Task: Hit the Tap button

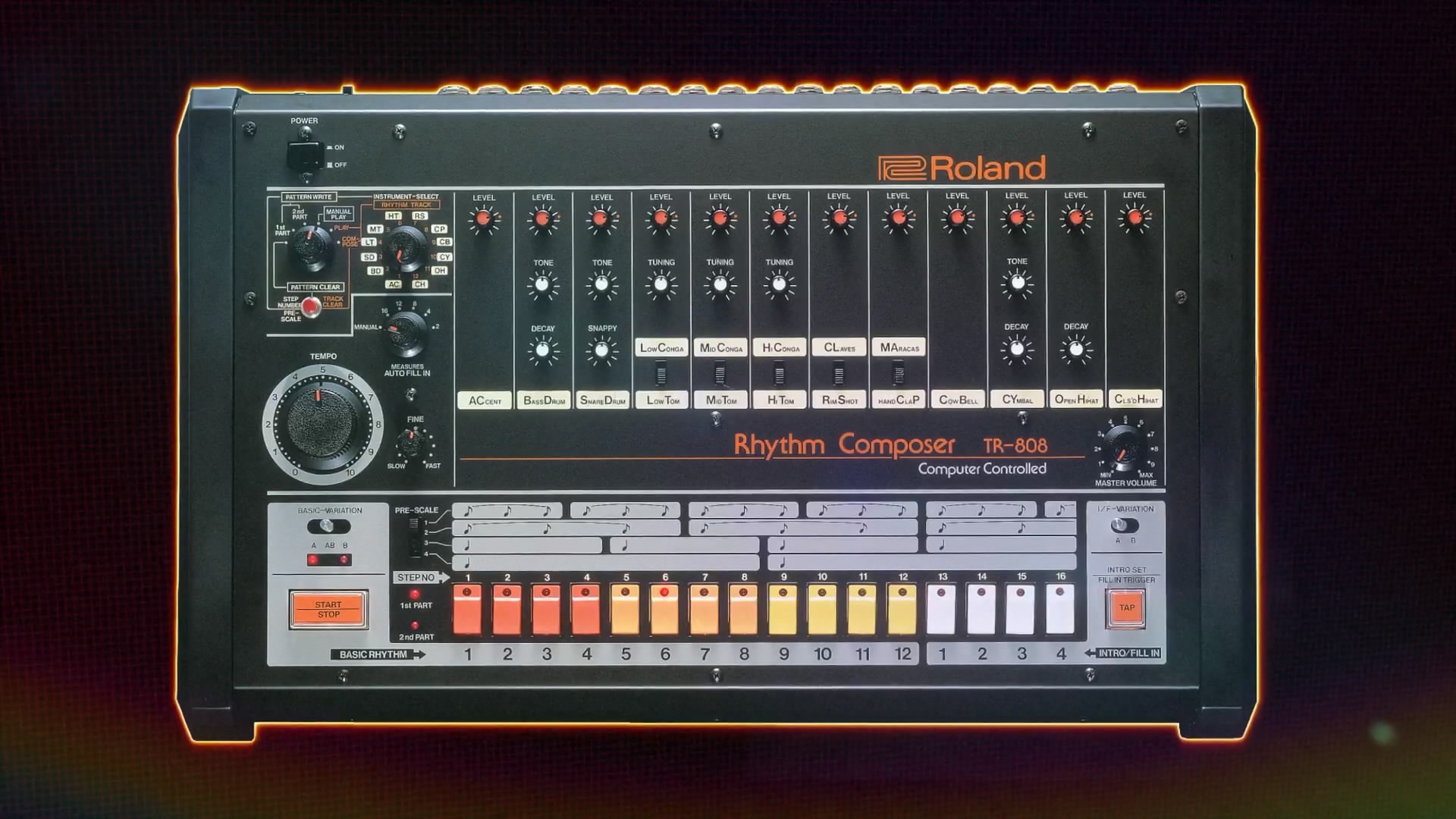Action: (x=1126, y=608)
